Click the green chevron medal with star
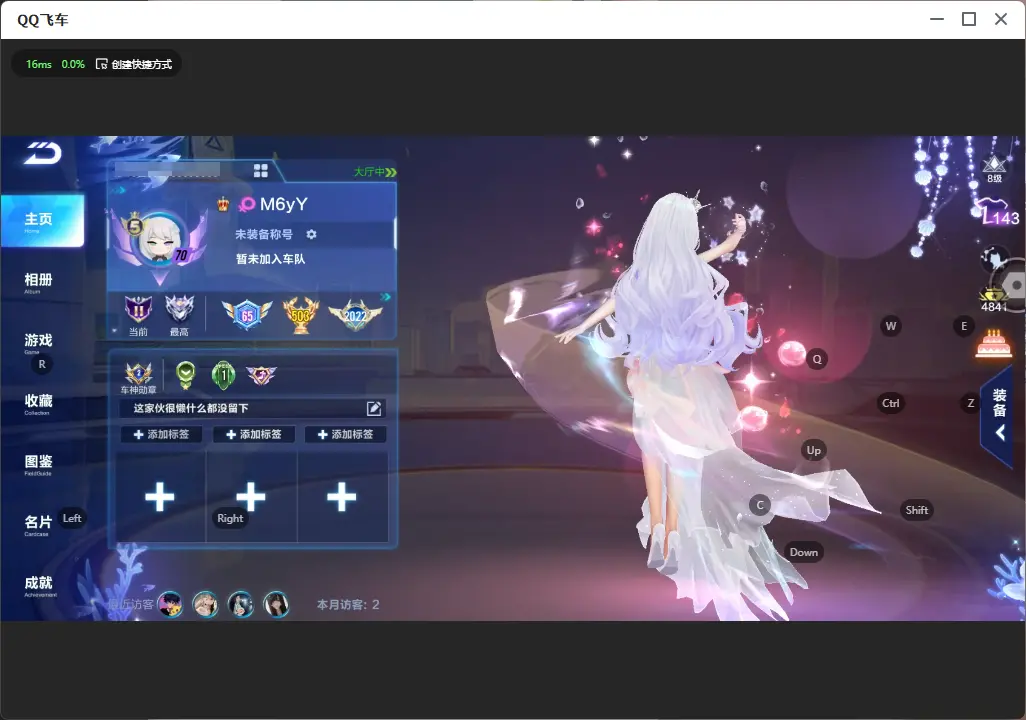1026x720 pixels. click(186, 374)
